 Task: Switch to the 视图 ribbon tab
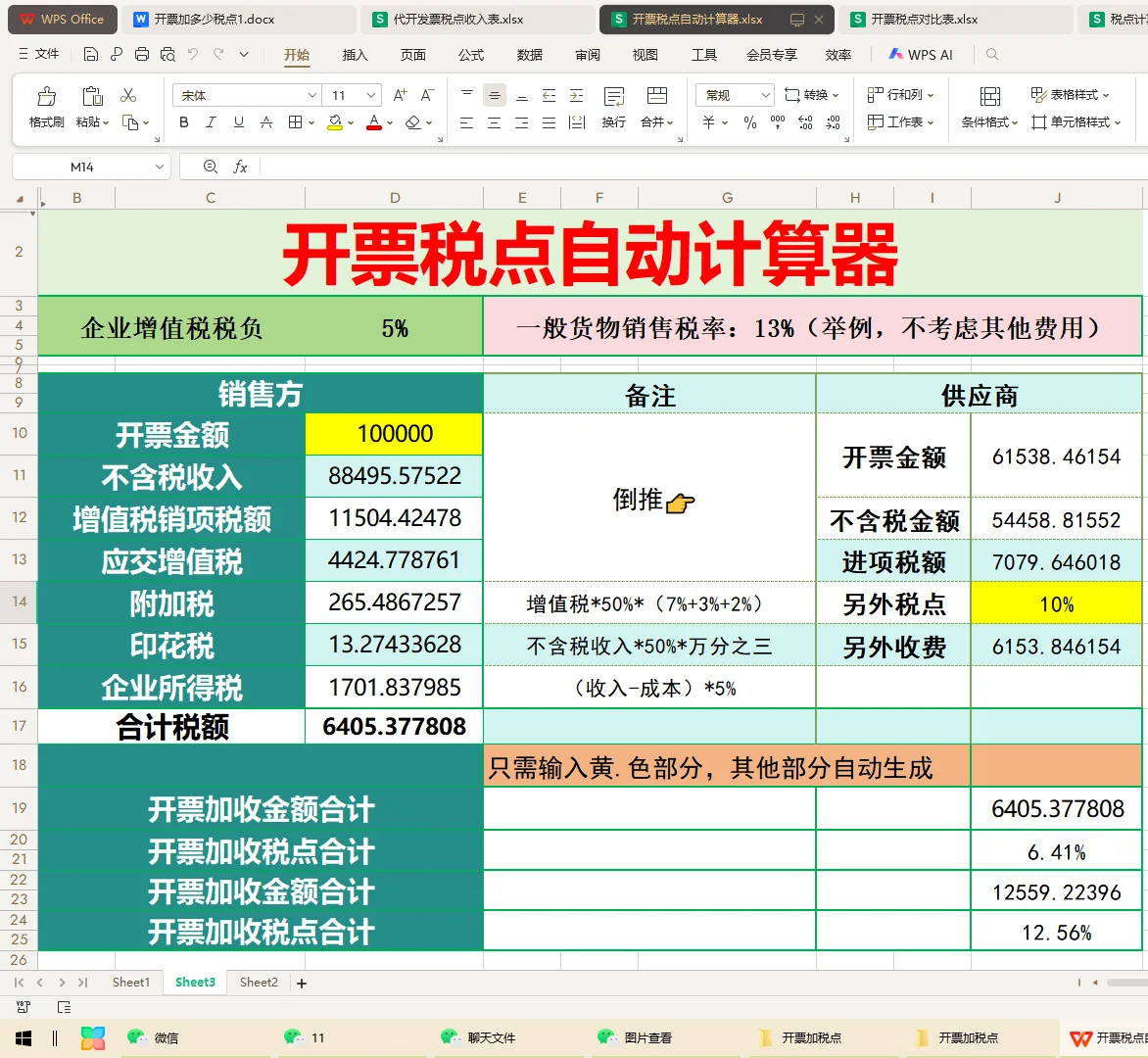(646, 54)
